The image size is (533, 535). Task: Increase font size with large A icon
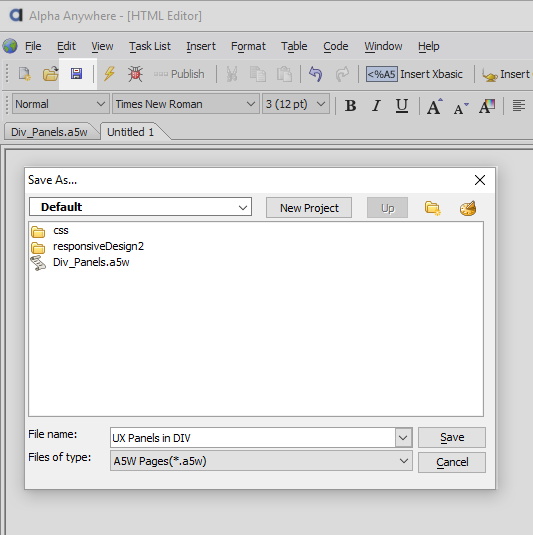[434, 106]
